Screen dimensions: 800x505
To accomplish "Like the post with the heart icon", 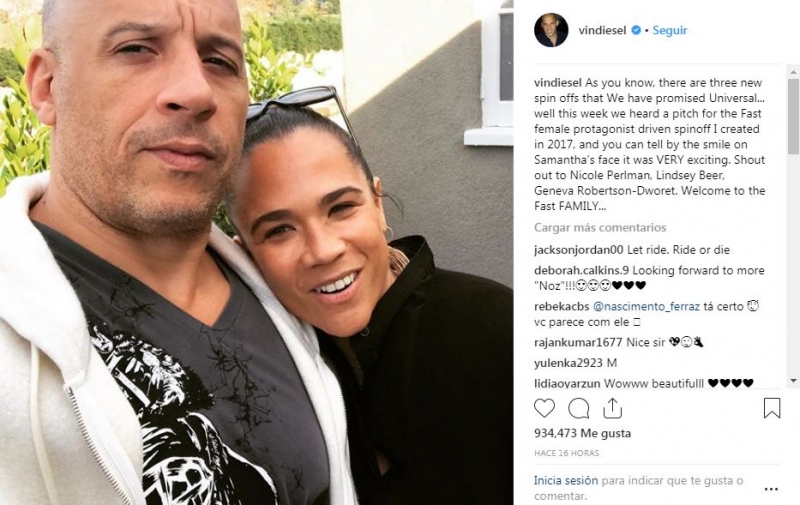I will coord(544,408).
